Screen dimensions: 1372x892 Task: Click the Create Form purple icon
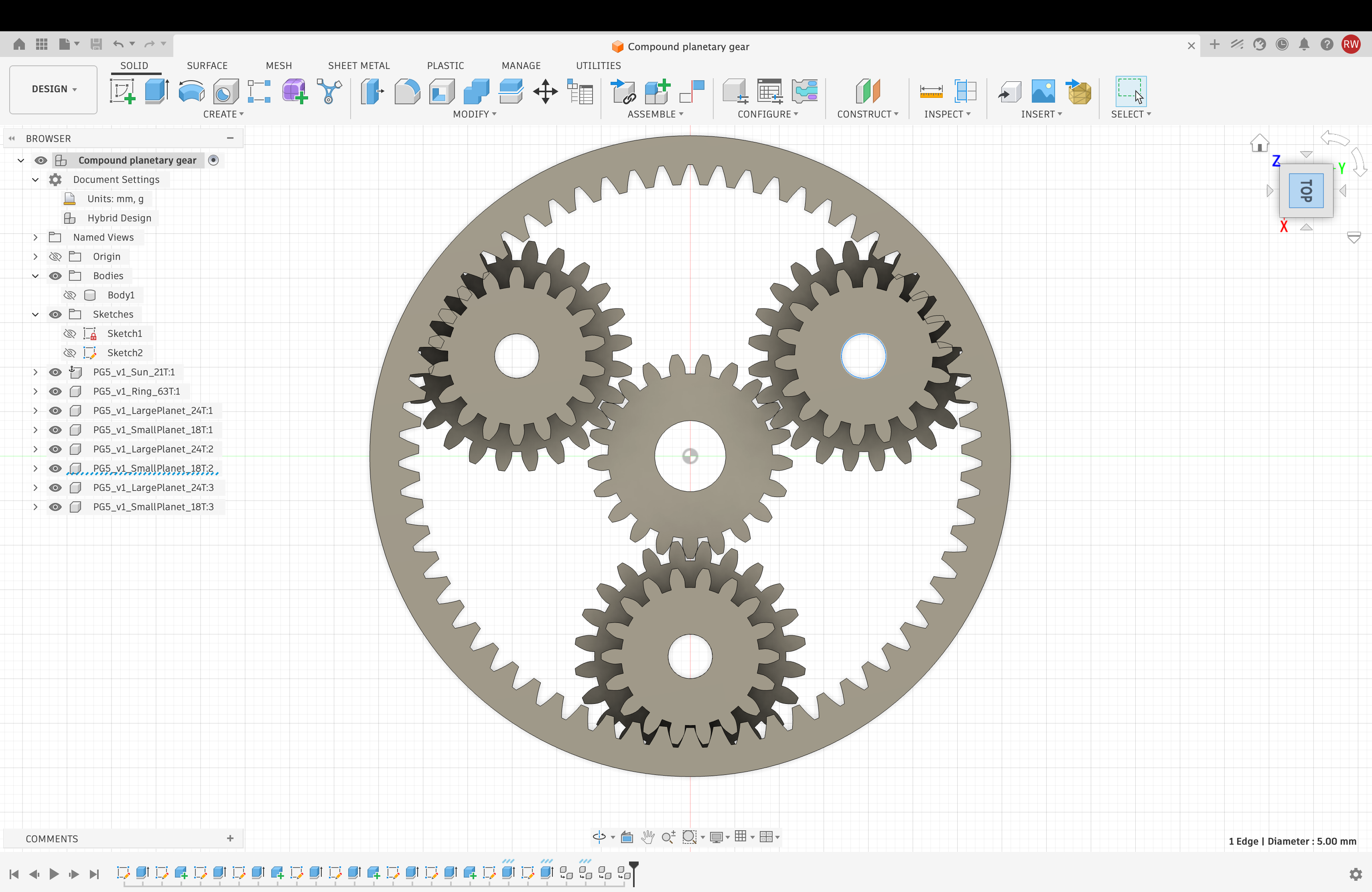pyautogui.click(x=294, y=91)
